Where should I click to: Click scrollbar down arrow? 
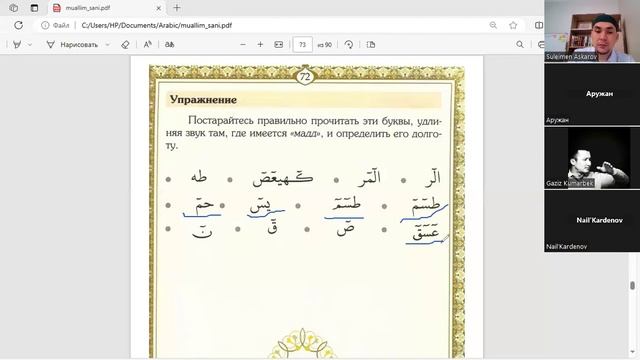pos(632,352)
